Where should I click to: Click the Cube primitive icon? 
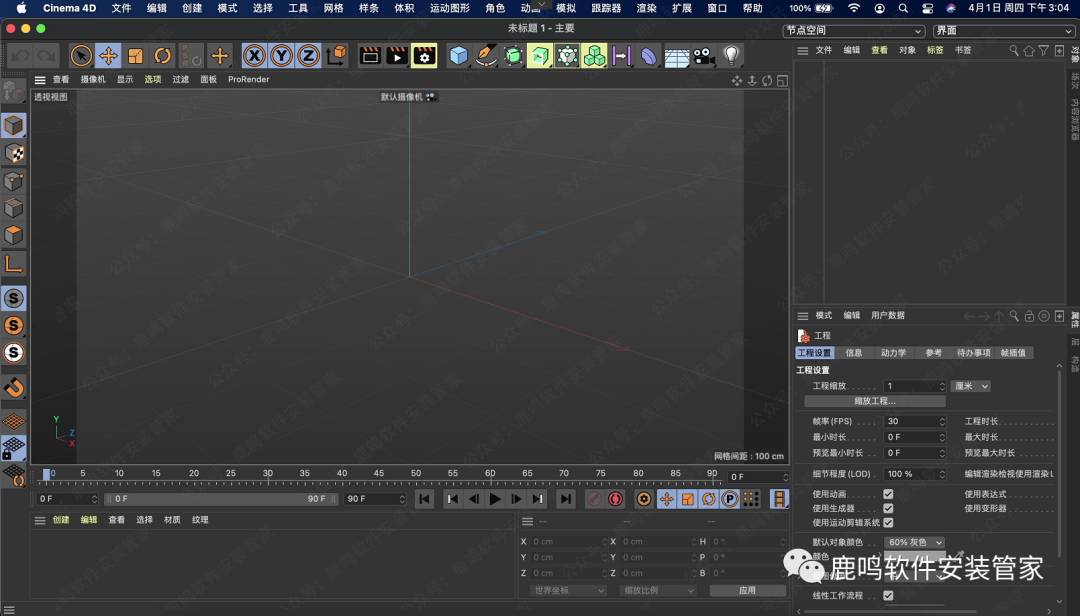[459, 56]
